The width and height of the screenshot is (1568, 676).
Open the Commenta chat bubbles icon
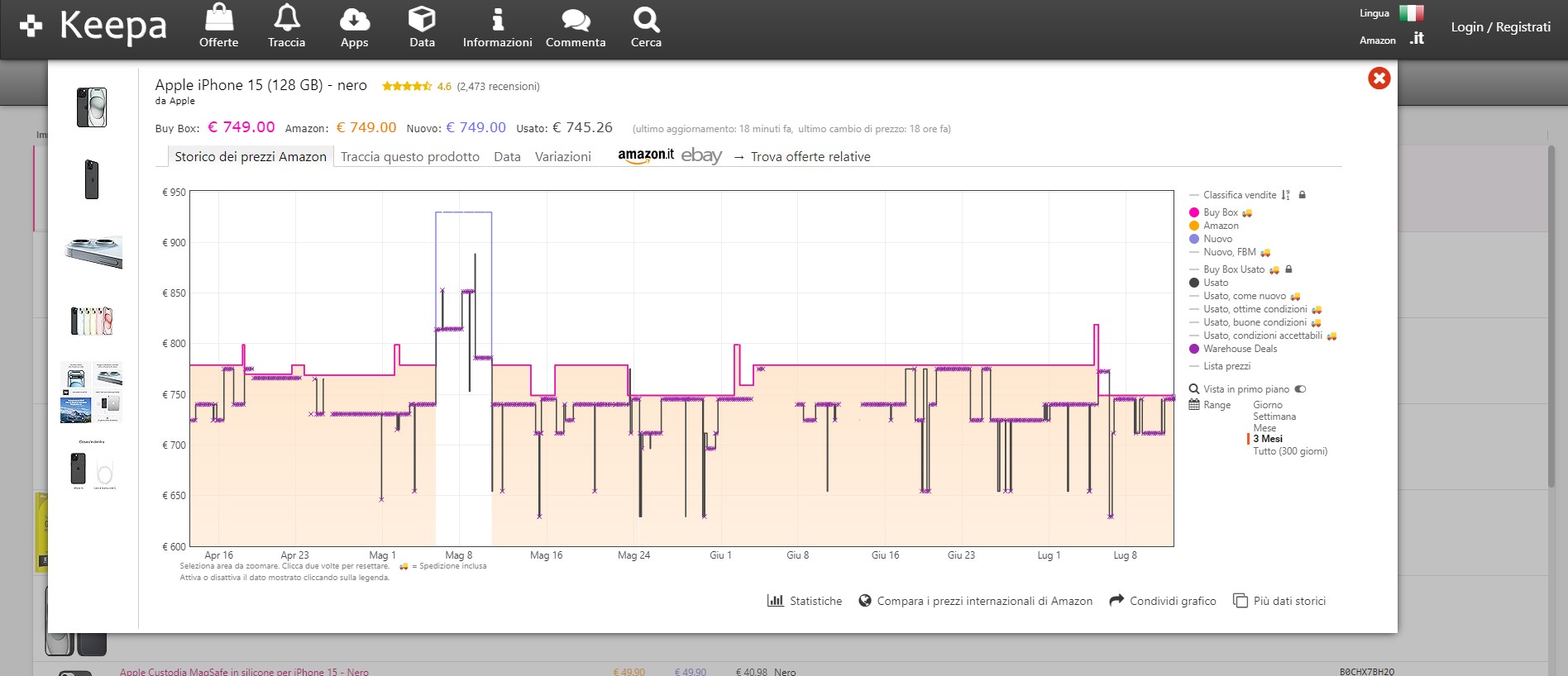point(575,18)
